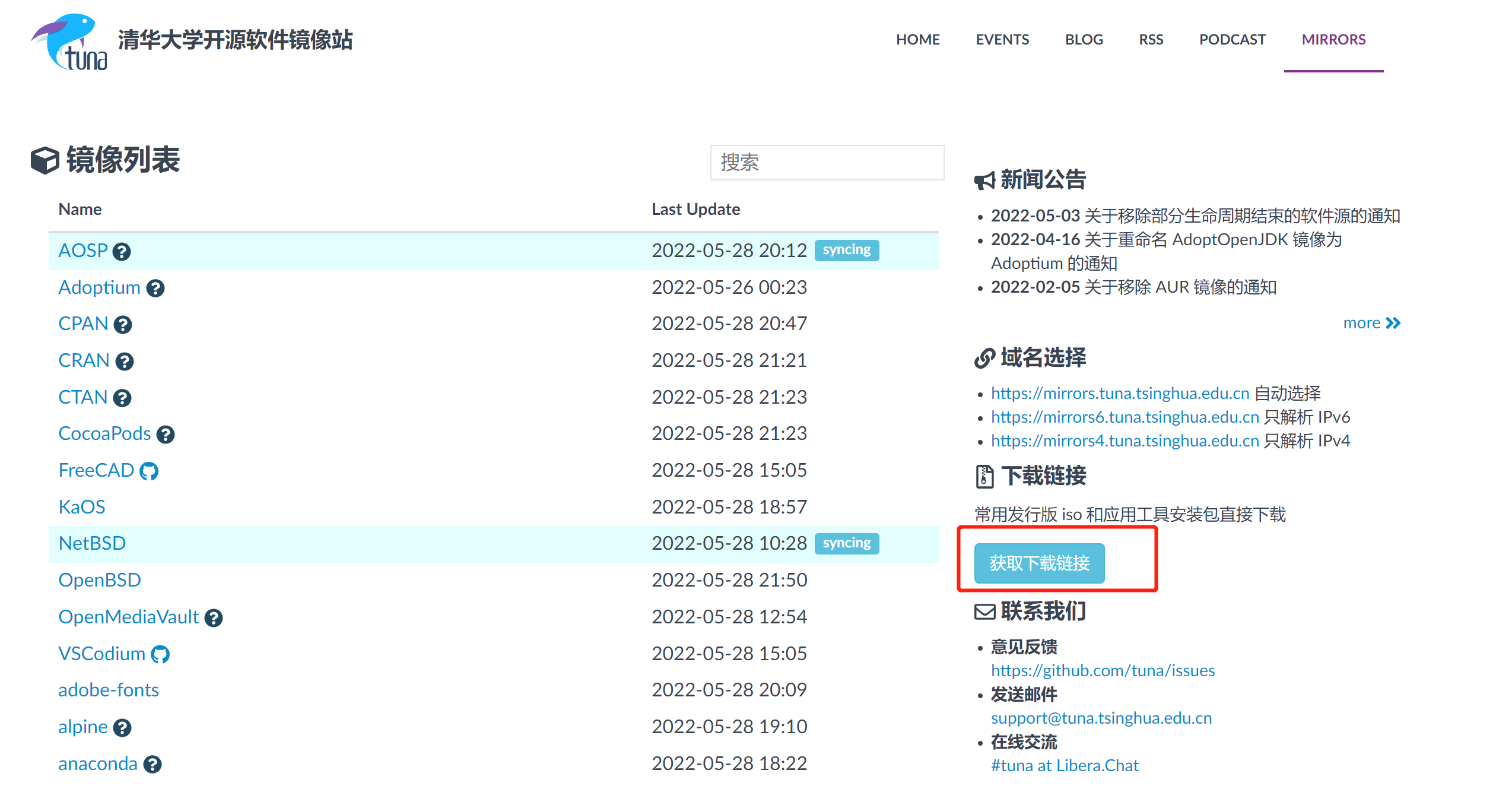Click the help icon next to OpenMediaVault

pos(214,618)
